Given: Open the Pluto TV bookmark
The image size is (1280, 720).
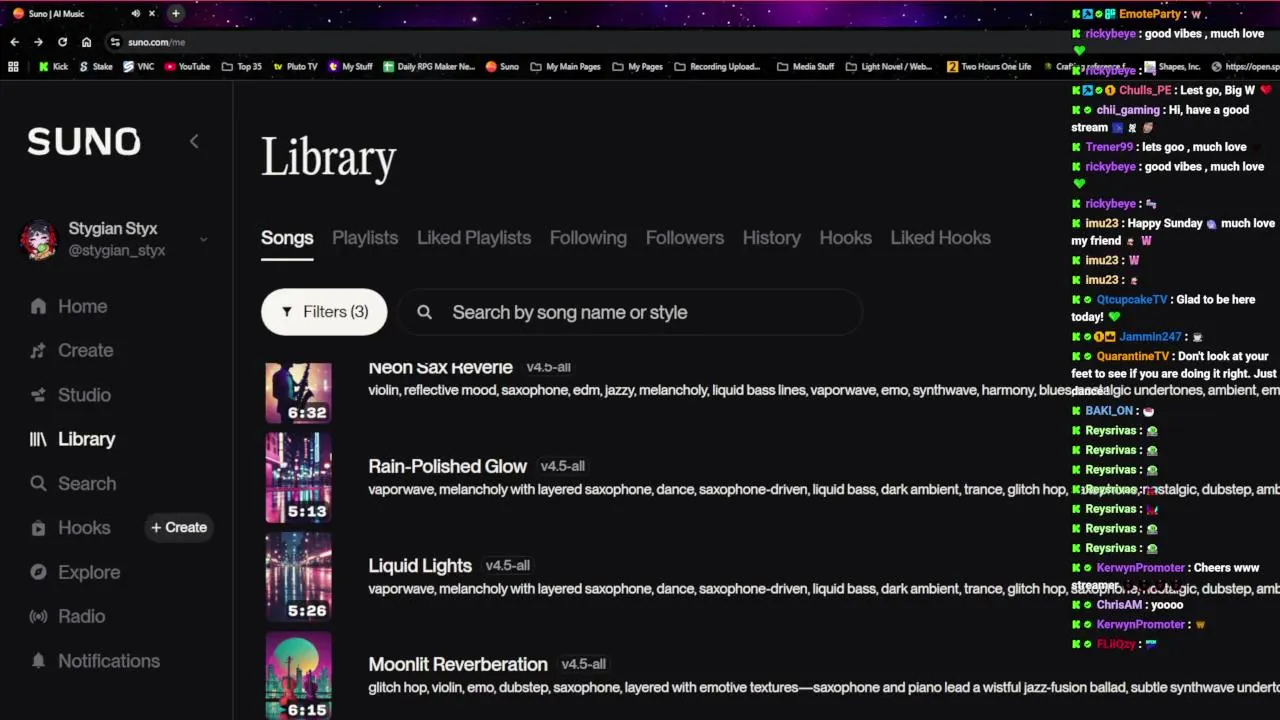Looking at the screenshot, I should 295,67.
